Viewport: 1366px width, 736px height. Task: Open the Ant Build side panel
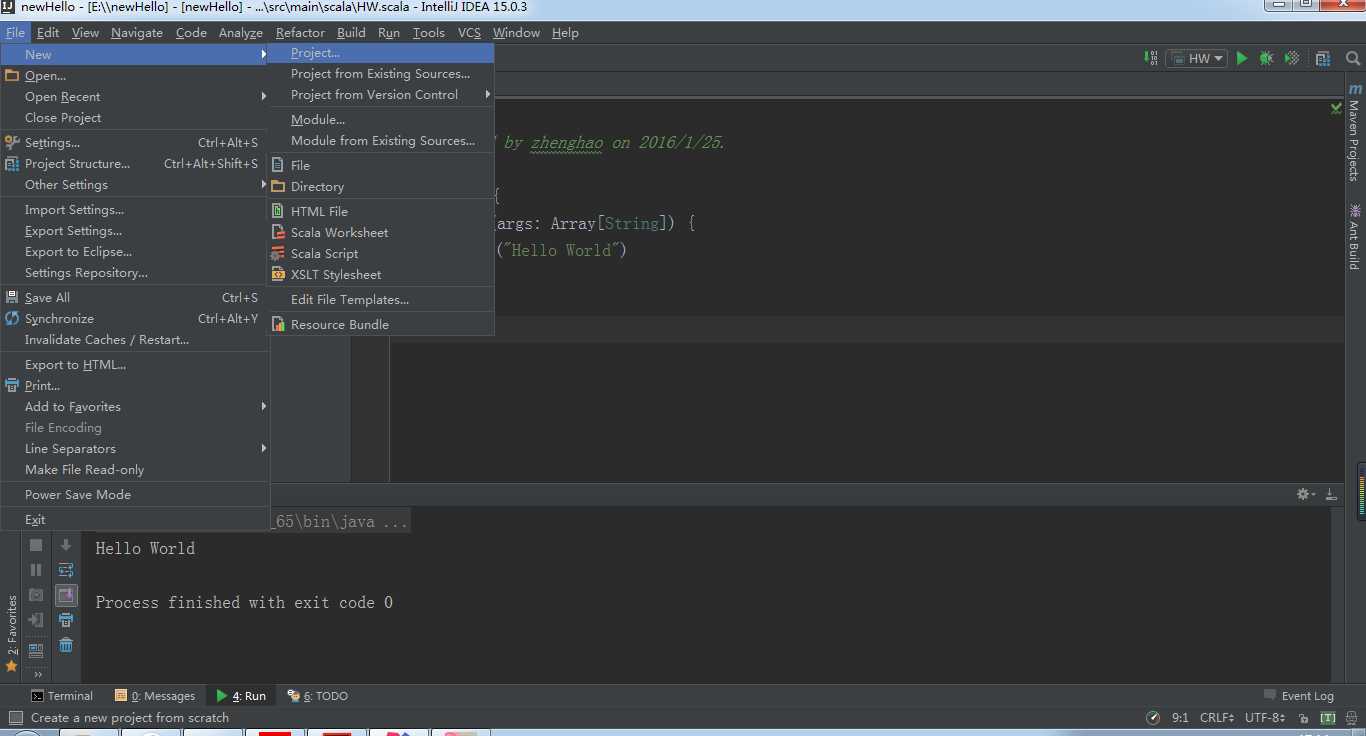[x=1354, y=236]
